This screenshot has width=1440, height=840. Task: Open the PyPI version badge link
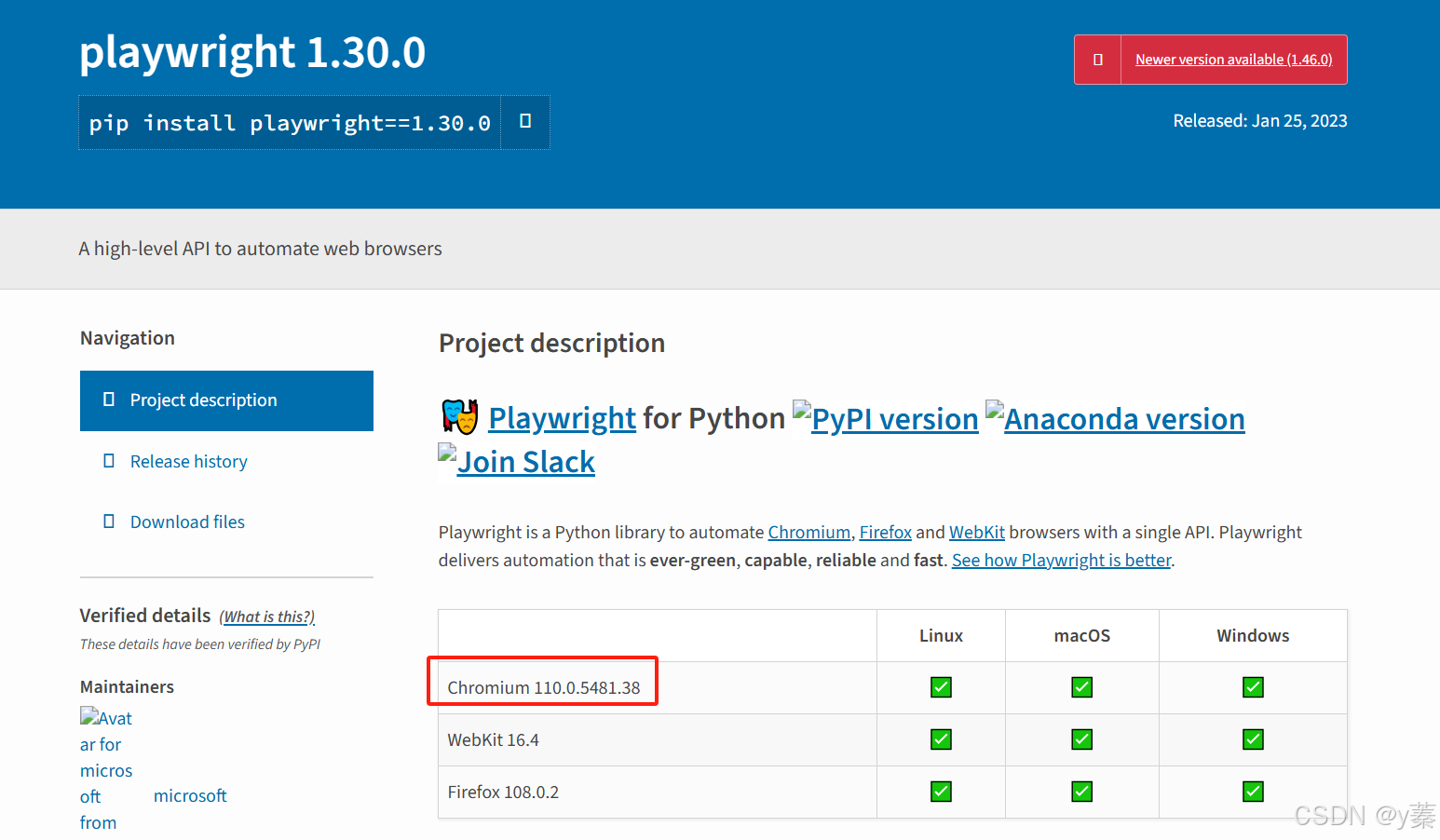pos(886,418)
